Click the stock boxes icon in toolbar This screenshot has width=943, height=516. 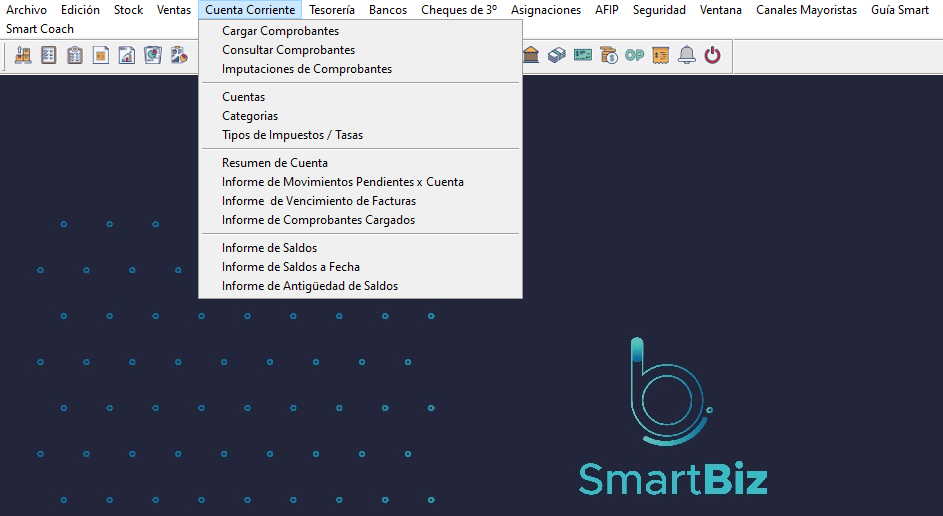[x=22, y=56]
